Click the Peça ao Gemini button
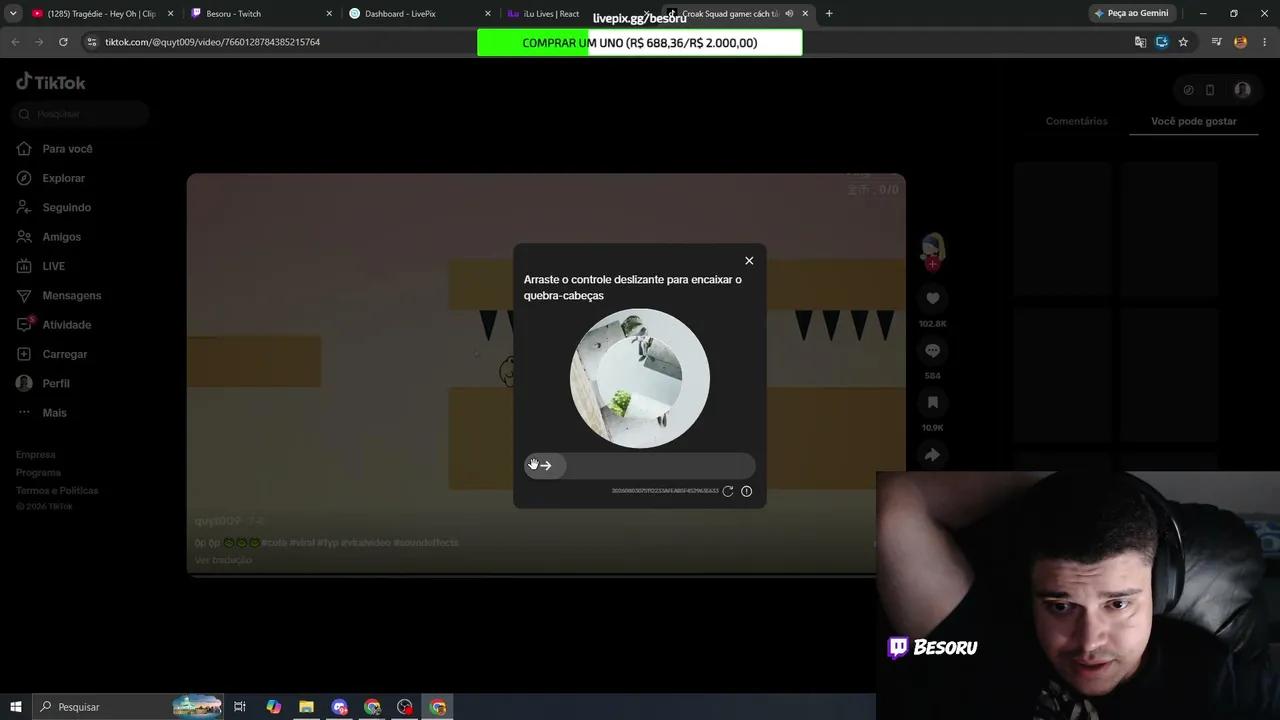This screenshot has width=1280, height=720. (1131, 14)
